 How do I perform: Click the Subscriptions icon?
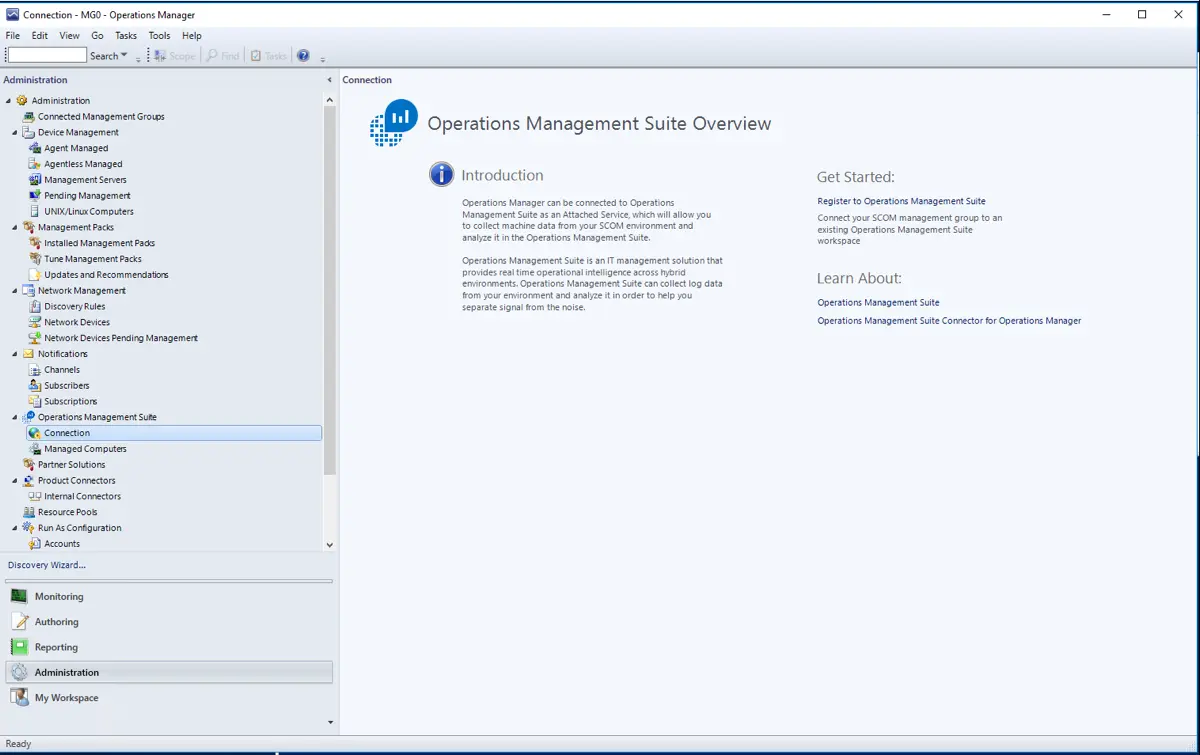[35, 401]
